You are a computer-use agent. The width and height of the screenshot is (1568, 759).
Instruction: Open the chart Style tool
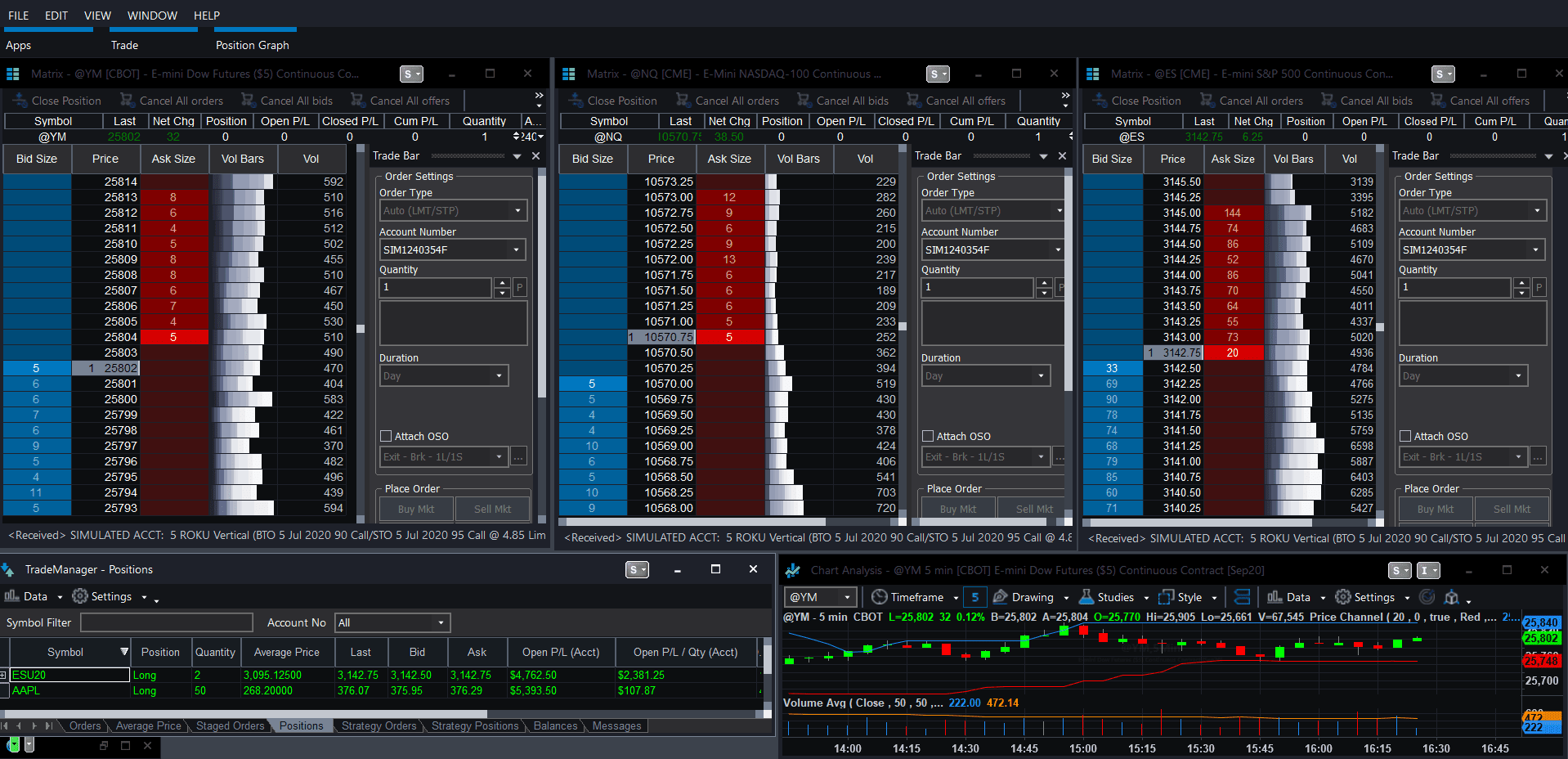pos(1167,597)
